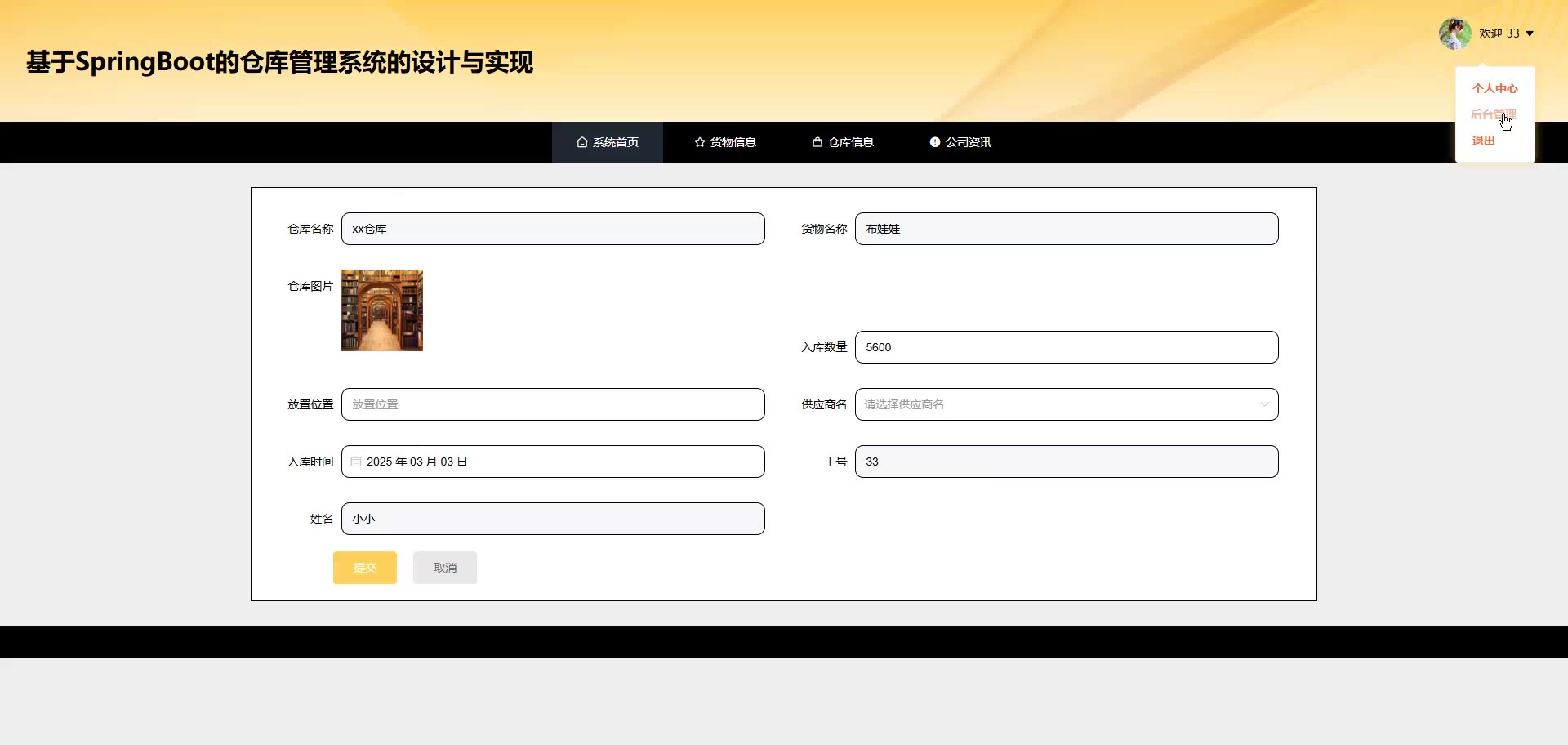Screen dimensions: 1568x745
Task: Cancel the form with the 取消 button
Action: click(445, 568)
